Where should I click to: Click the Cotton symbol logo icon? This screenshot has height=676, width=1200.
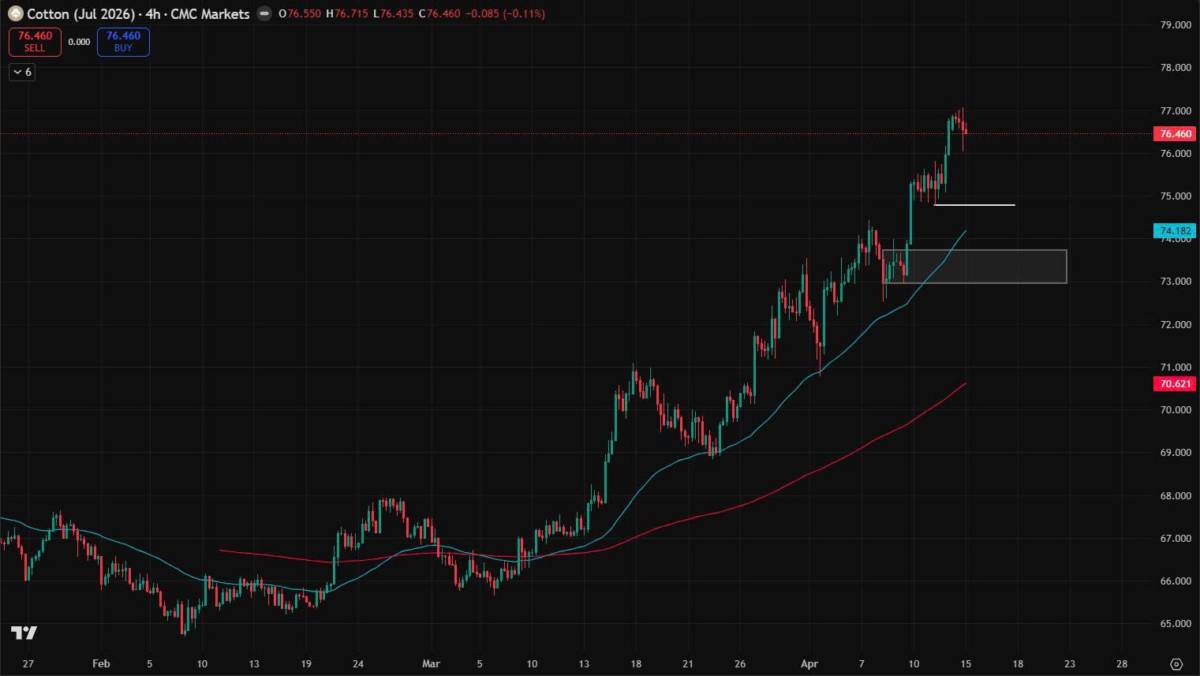click(15, 14)
